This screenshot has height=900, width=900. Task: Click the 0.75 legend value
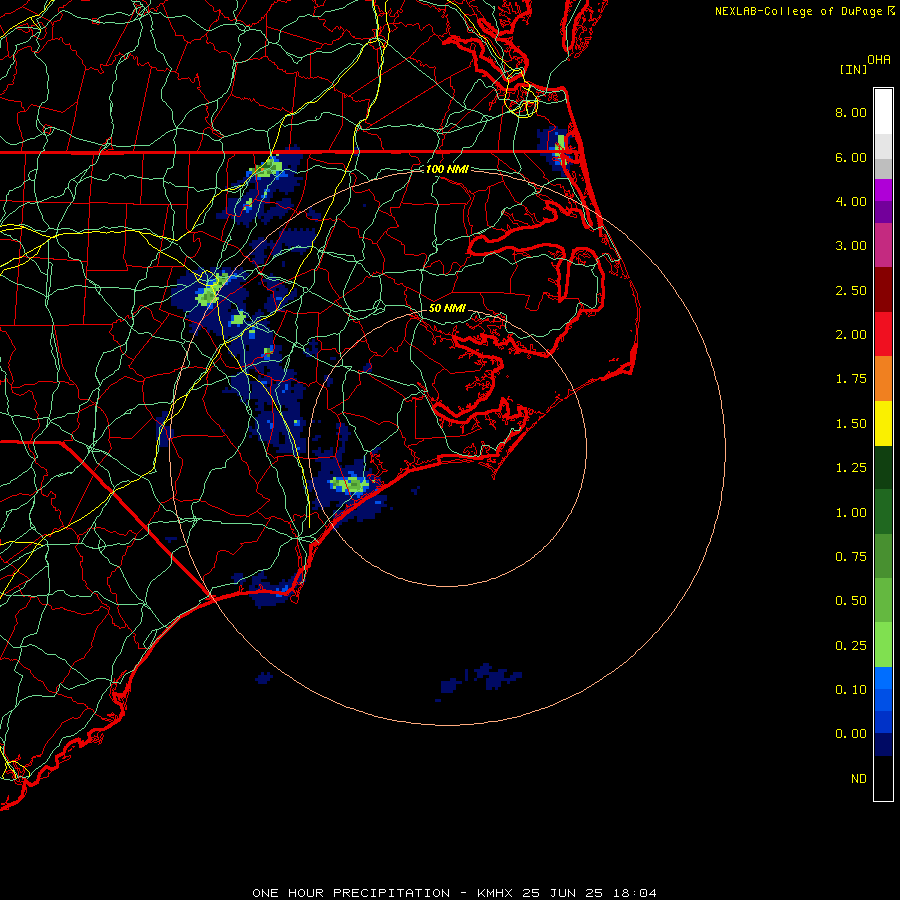851,557
